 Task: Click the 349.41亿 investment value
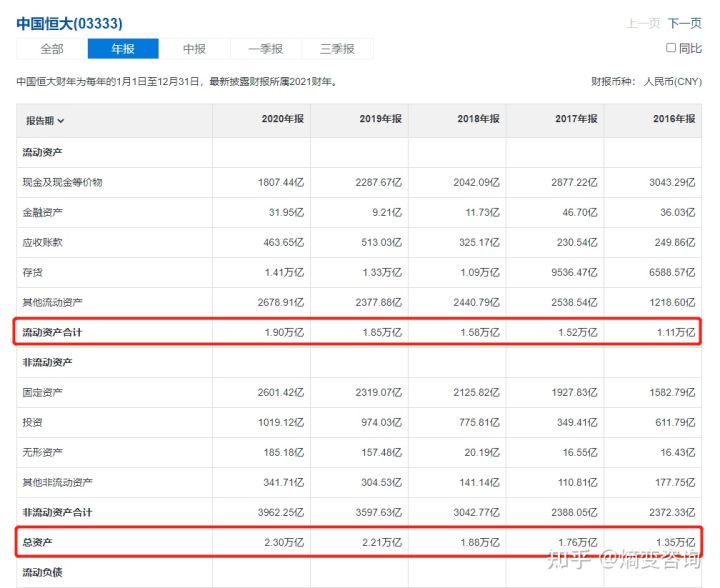click(x=577, y=422)
